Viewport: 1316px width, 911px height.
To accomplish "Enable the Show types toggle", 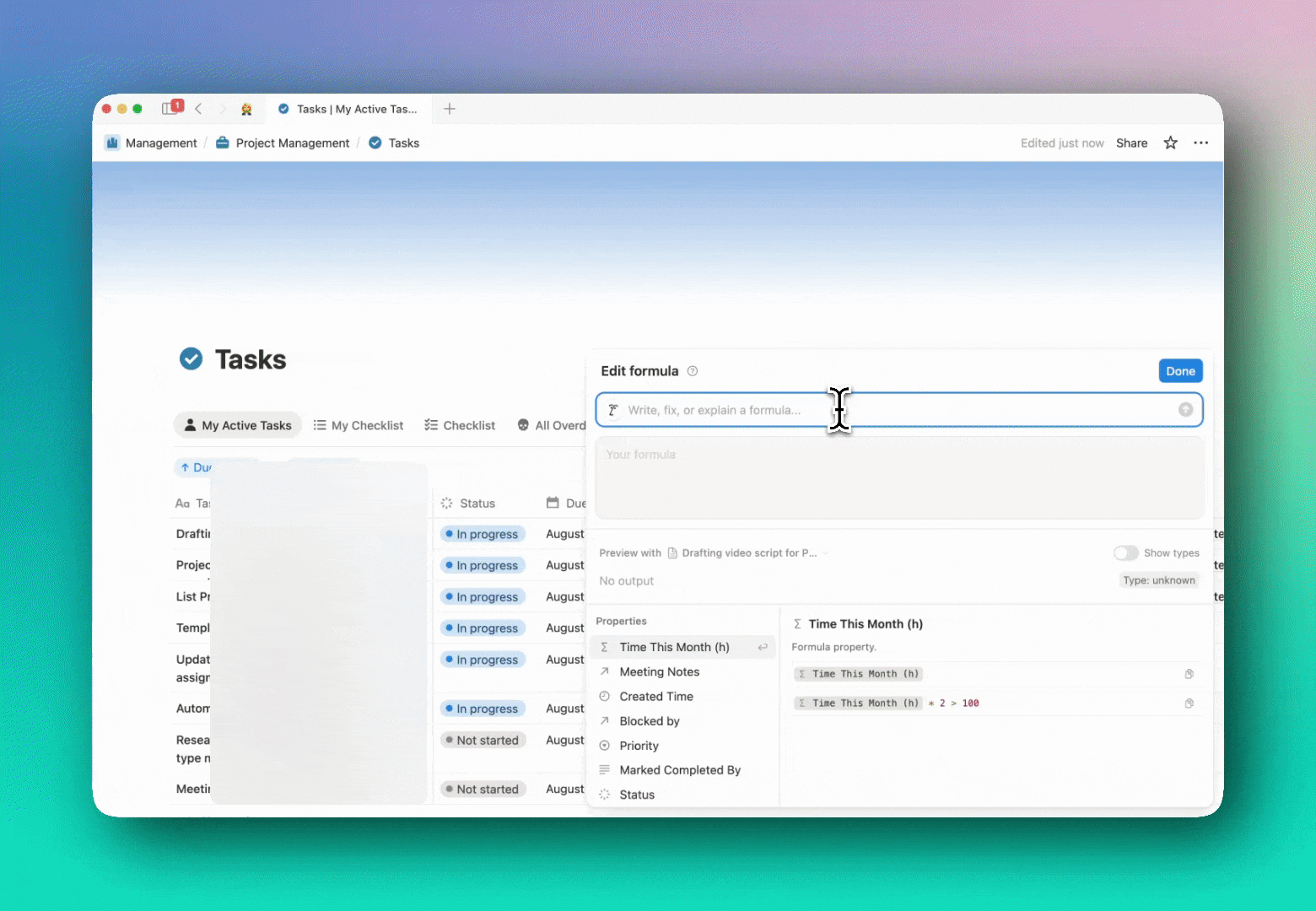I will (1125, 553).
